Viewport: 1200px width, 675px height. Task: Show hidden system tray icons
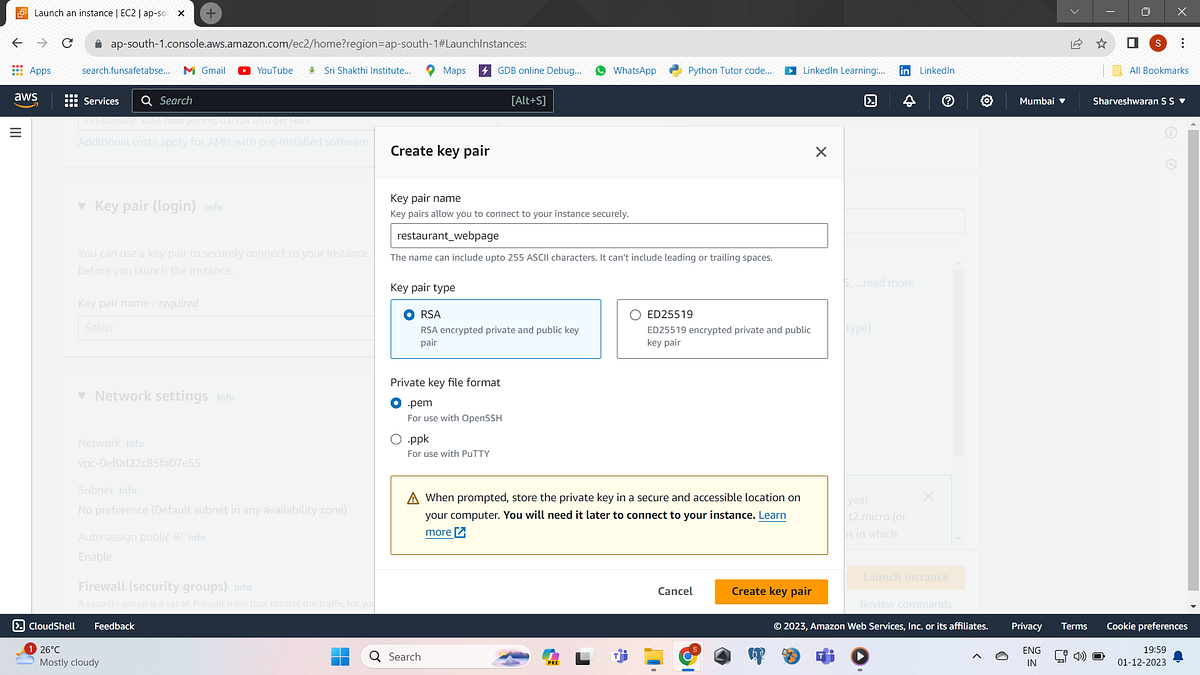pos(977,656)
